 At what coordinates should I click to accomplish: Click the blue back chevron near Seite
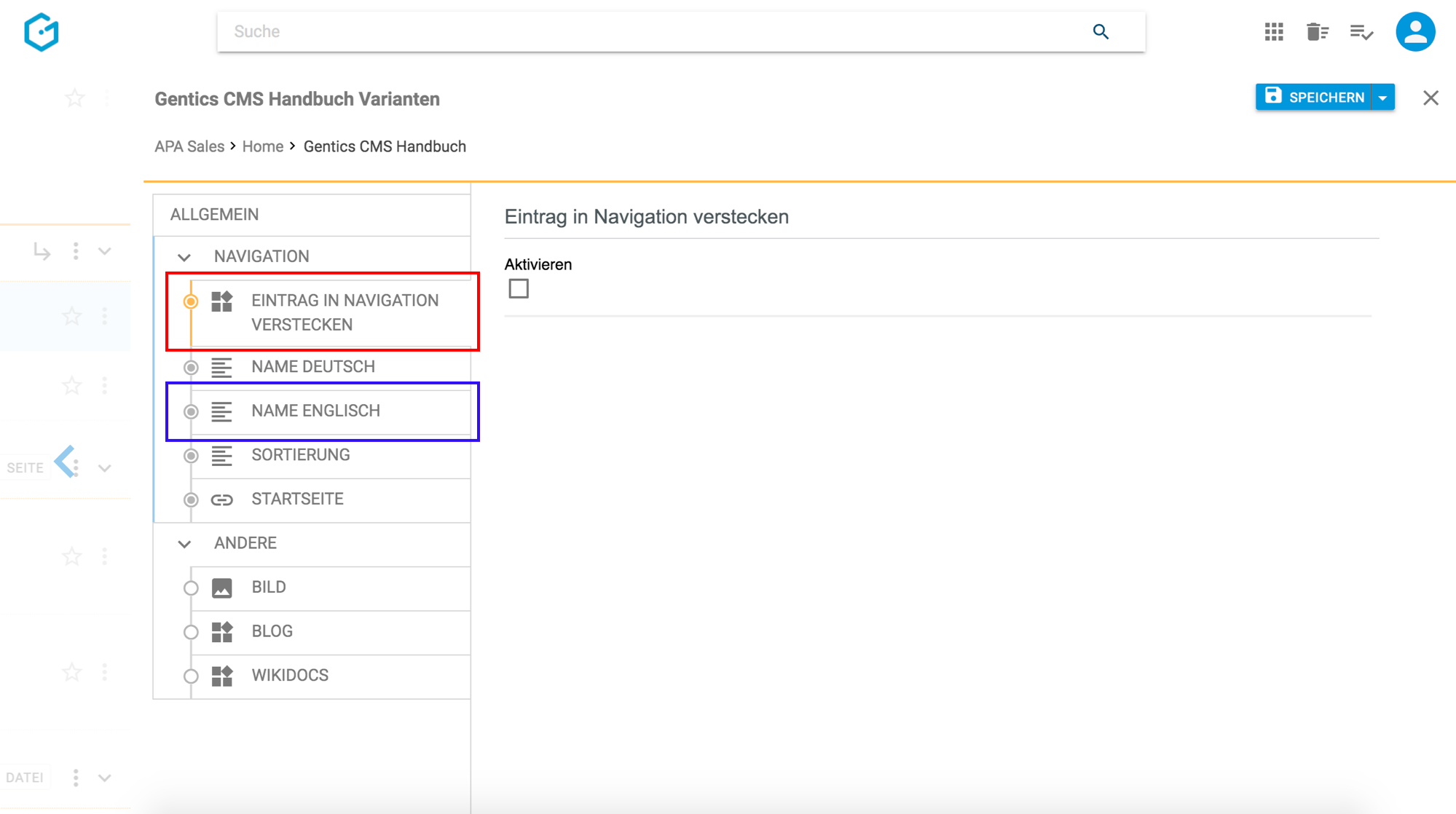[x=64, y=461]
